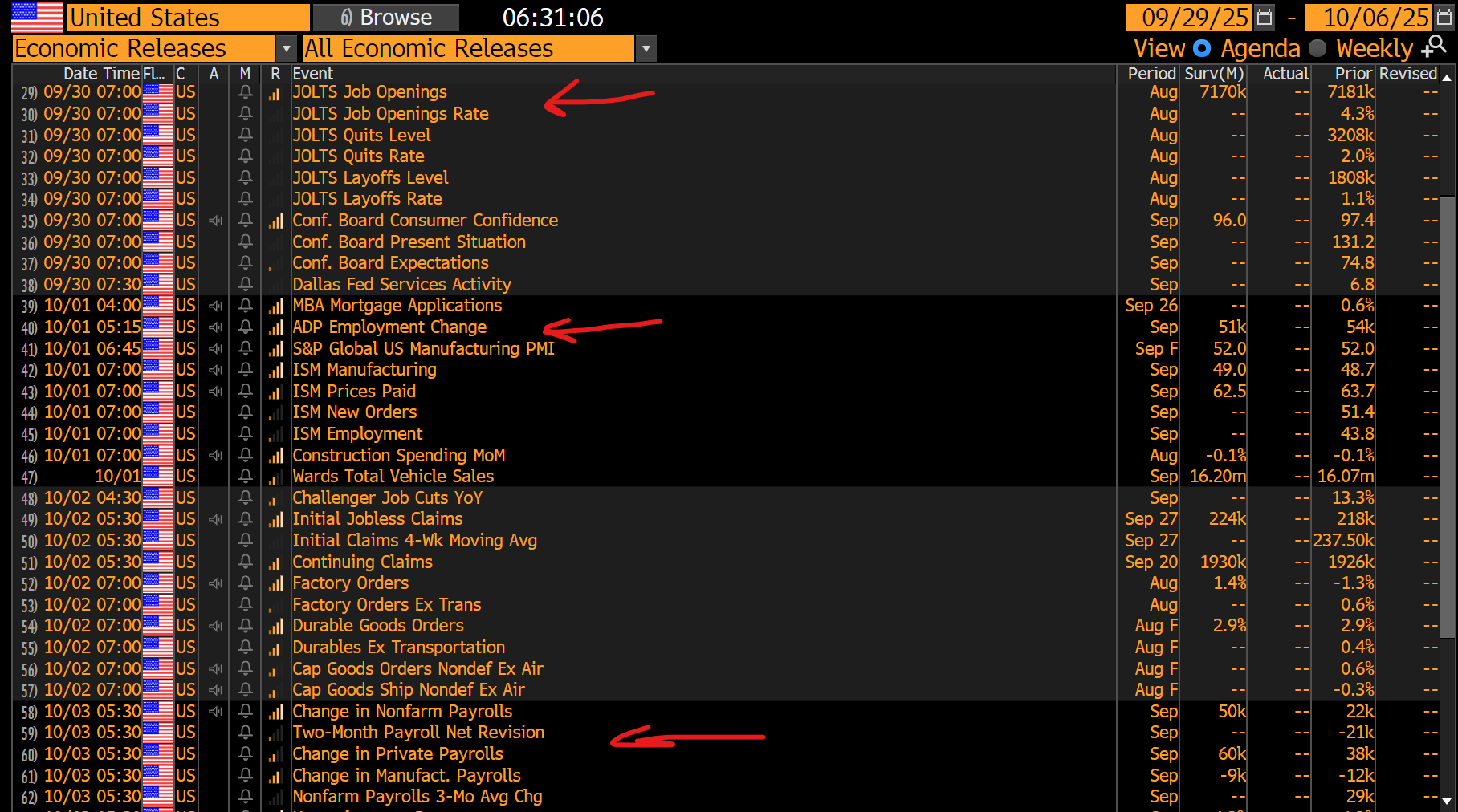Edit the end date field 10/06/25
The width and height of the screenshot is (1458, 812).
[x=1369, y=18]
